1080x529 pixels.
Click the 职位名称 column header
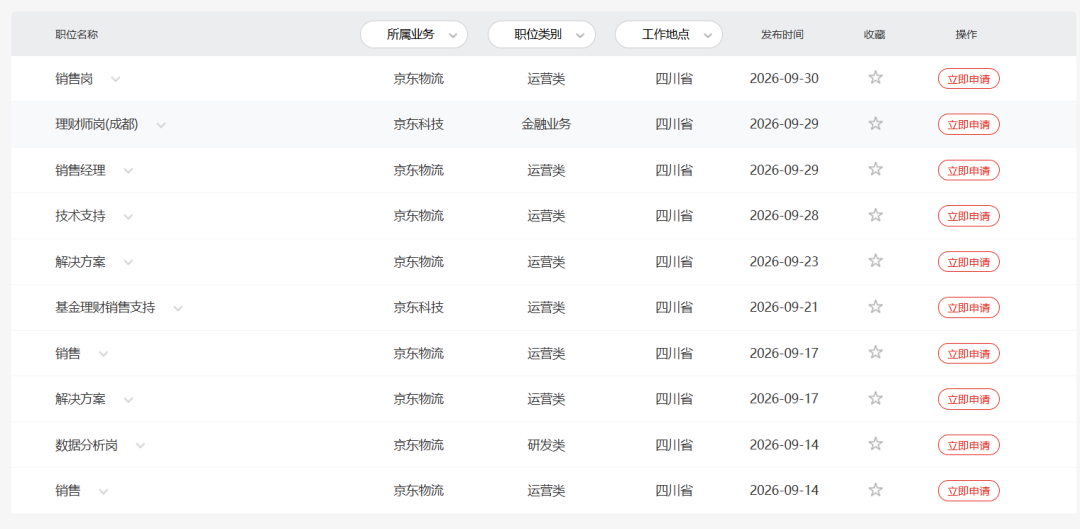pyautogui.click(x=76, y=34)
